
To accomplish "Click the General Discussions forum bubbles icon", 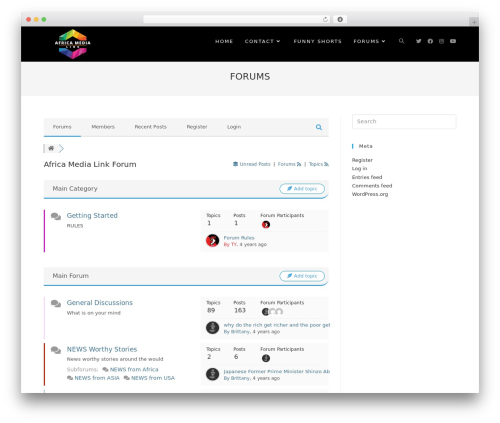I will (56, 304).
